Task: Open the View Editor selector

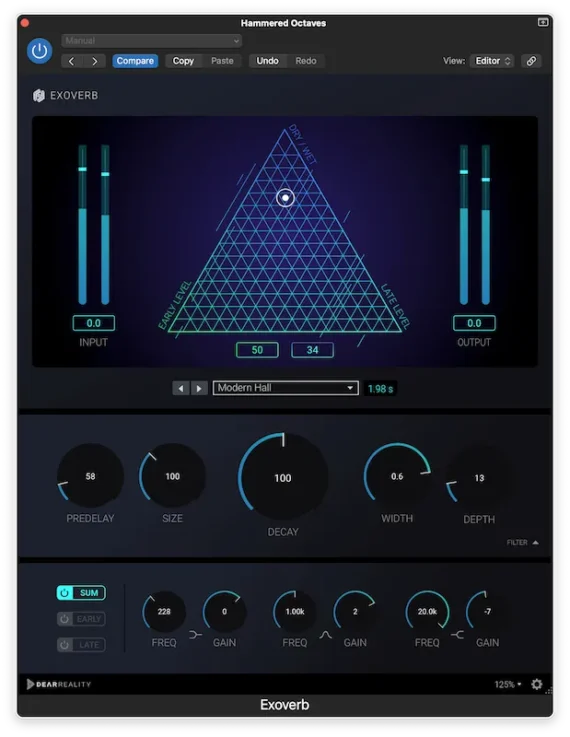Action: (492, 61)
